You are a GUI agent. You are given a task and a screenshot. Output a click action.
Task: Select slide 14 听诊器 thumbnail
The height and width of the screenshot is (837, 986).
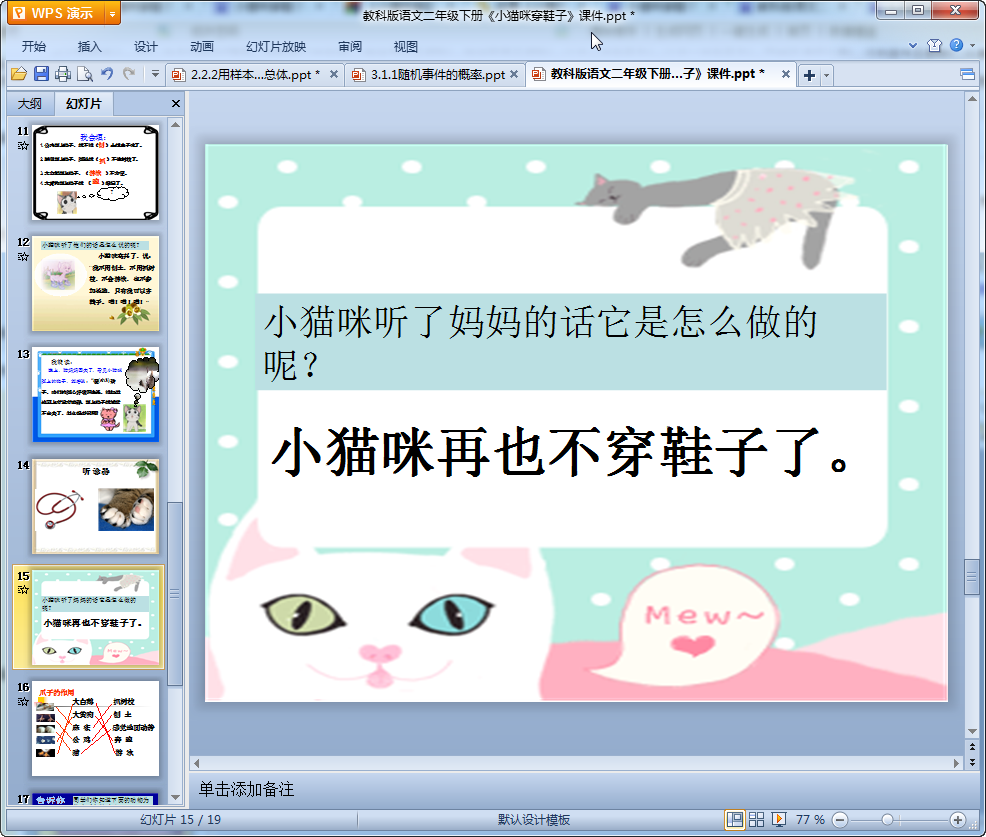[x=96, y=506]
